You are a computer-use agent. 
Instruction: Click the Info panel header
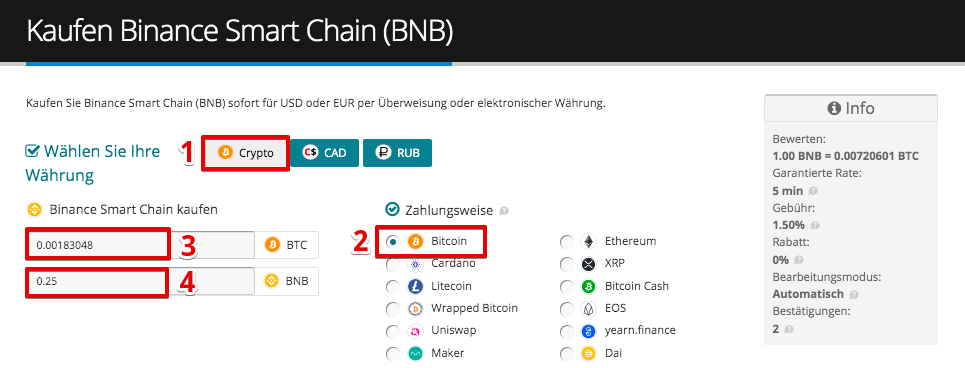point(851,108)
